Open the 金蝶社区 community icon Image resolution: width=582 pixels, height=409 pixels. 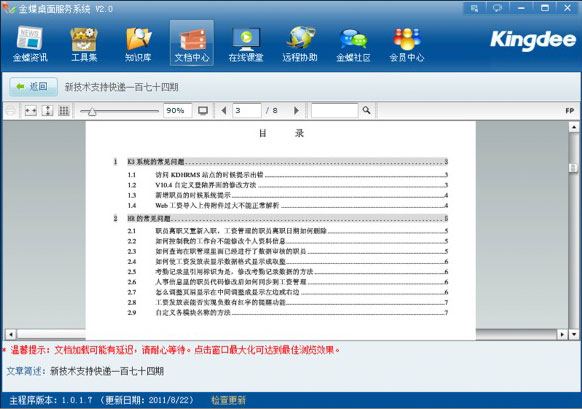(353, 44)
